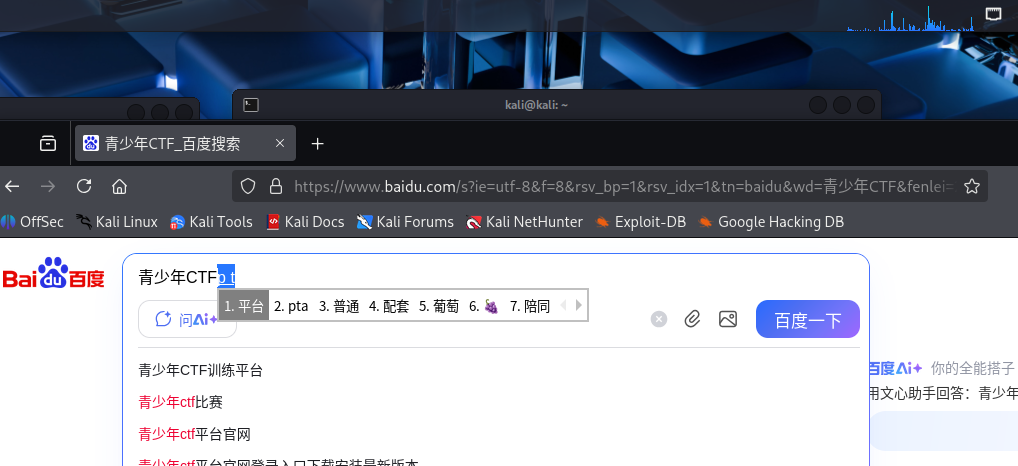Click the Baidu logo
1018x466 pixels.
pyautogui.click(x=54, y=275)
